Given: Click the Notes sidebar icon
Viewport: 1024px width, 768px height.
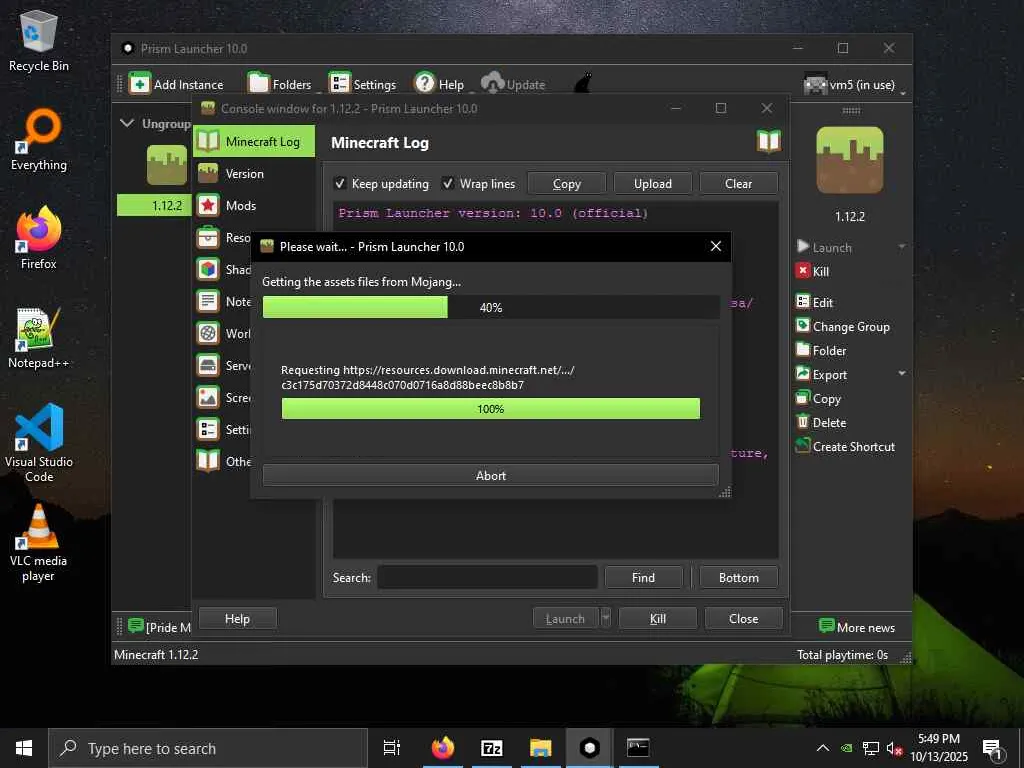Looking at the screenshot, I should click(208, 301).
